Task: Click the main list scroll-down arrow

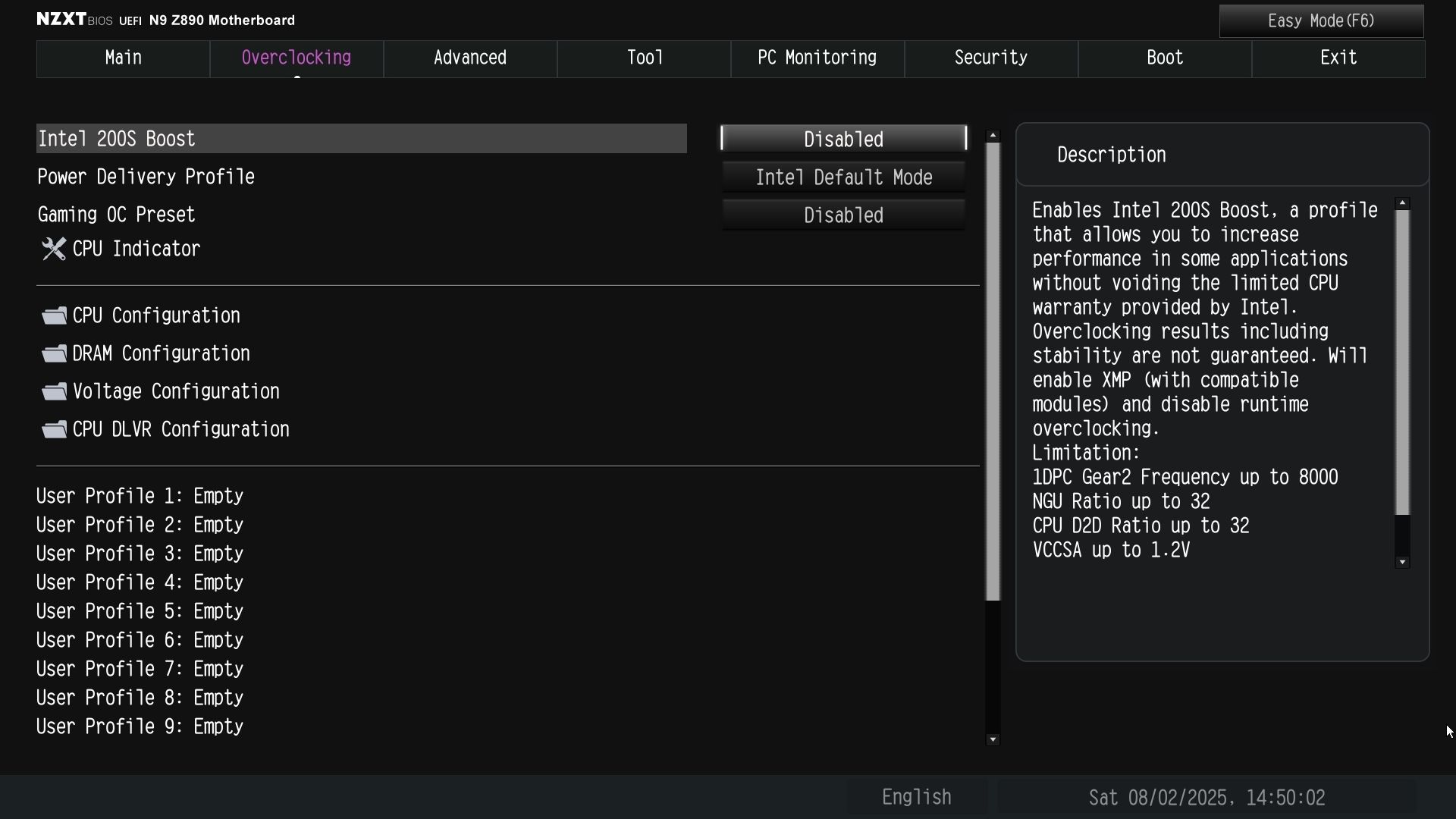Action: click(993, 739)
